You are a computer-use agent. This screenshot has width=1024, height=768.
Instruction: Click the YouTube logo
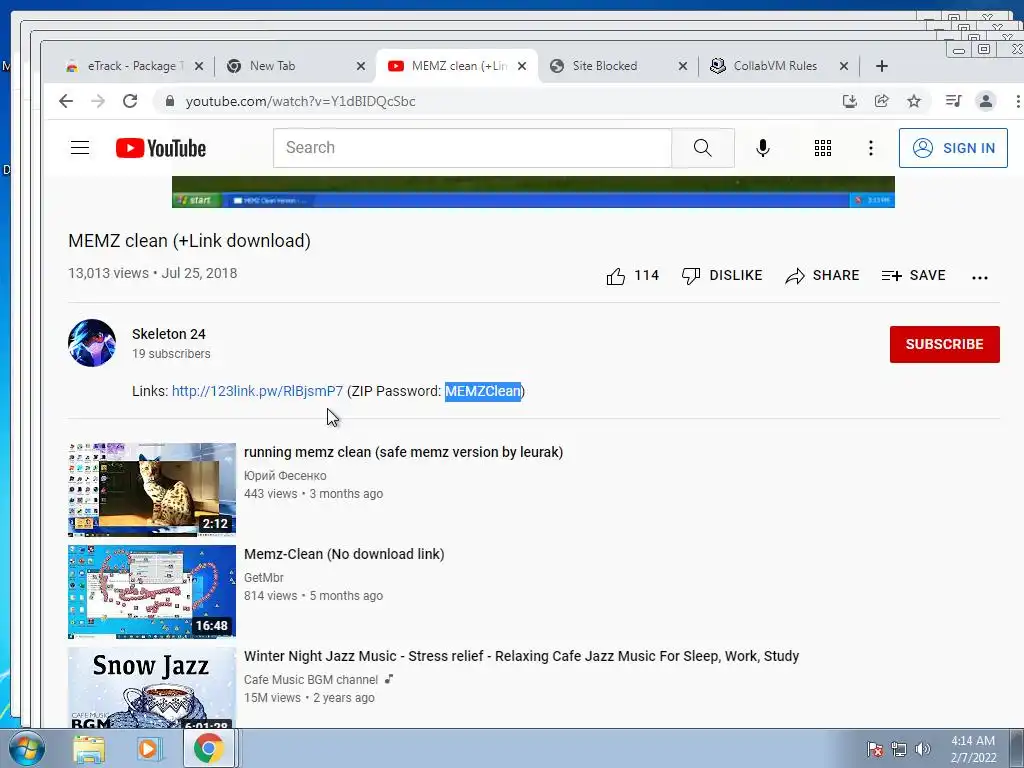pyautogui.click(x=161, y=148)
